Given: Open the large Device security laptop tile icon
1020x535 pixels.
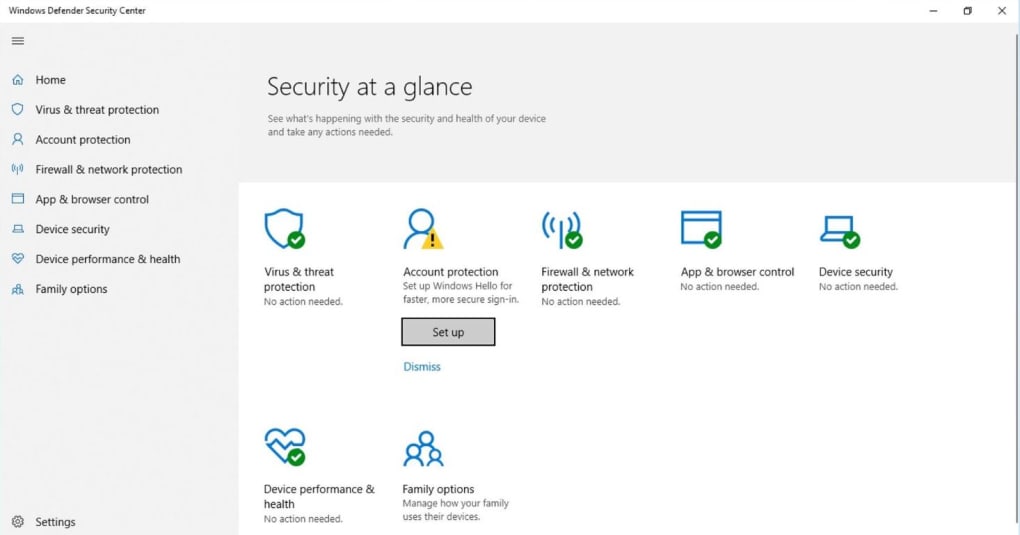Looking at the screenshot, I should coord(840,231).
